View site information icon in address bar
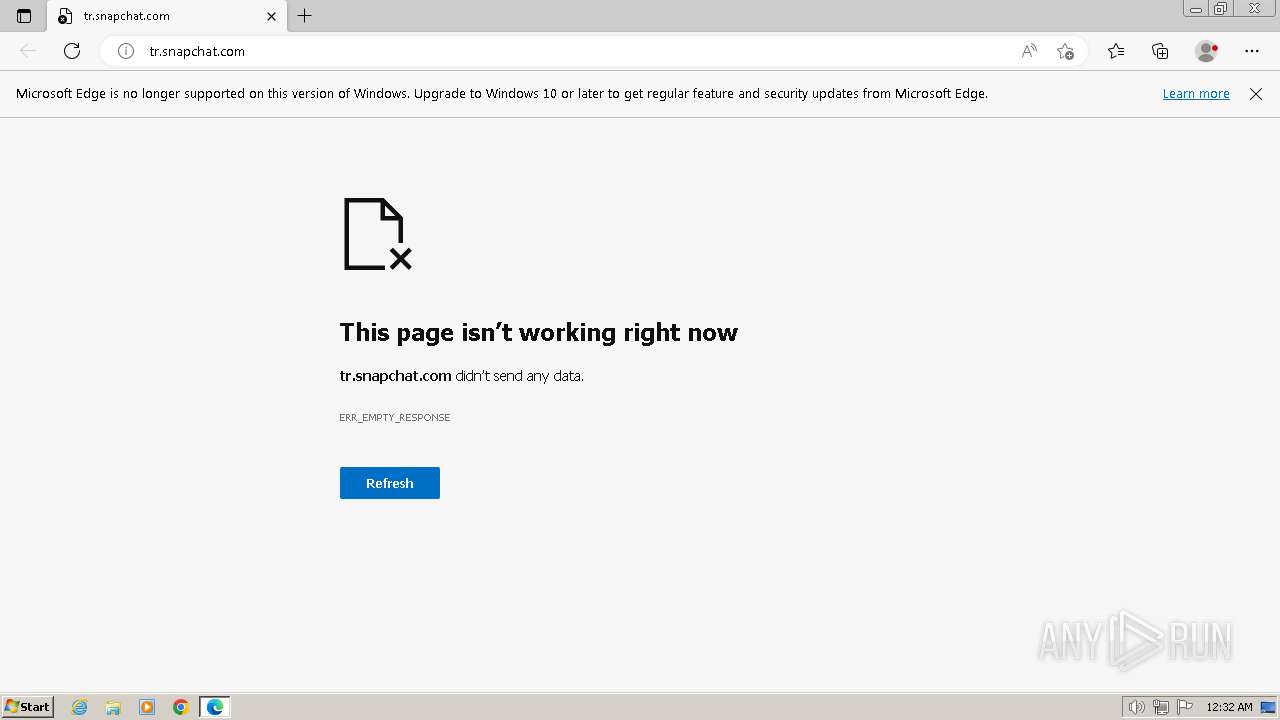 126,51
